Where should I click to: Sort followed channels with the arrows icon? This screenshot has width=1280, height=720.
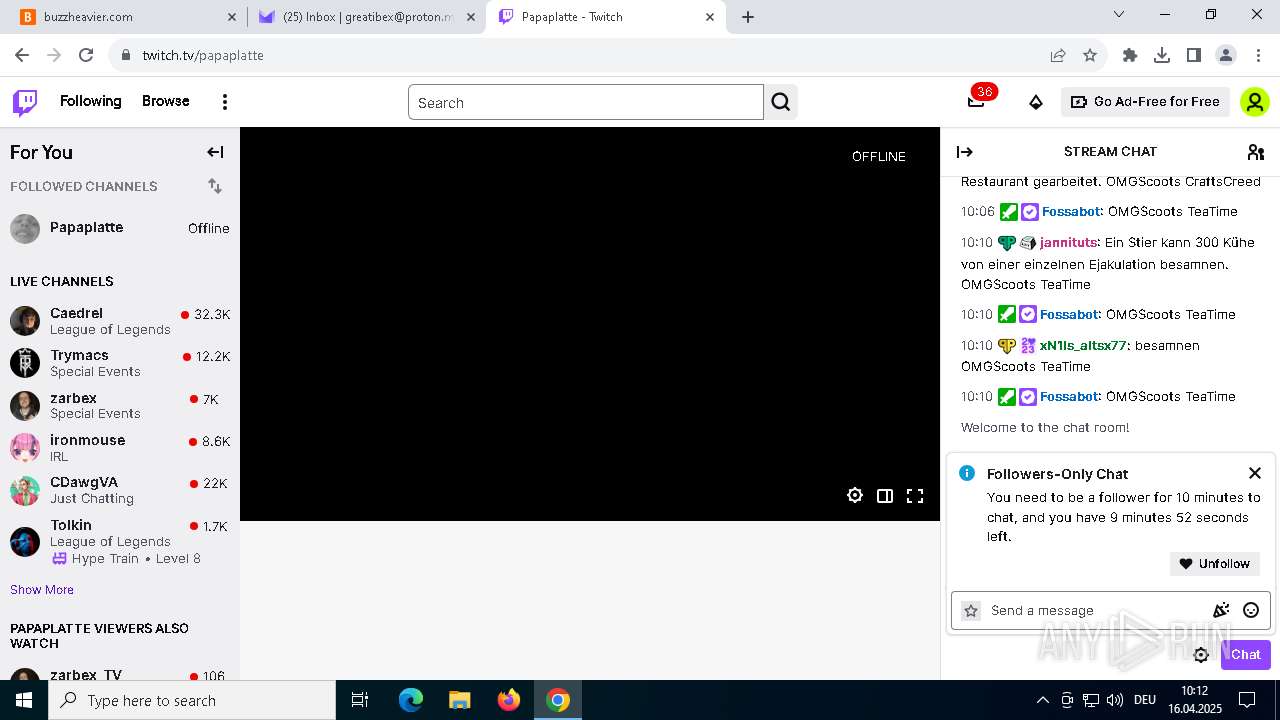point(215,186)
